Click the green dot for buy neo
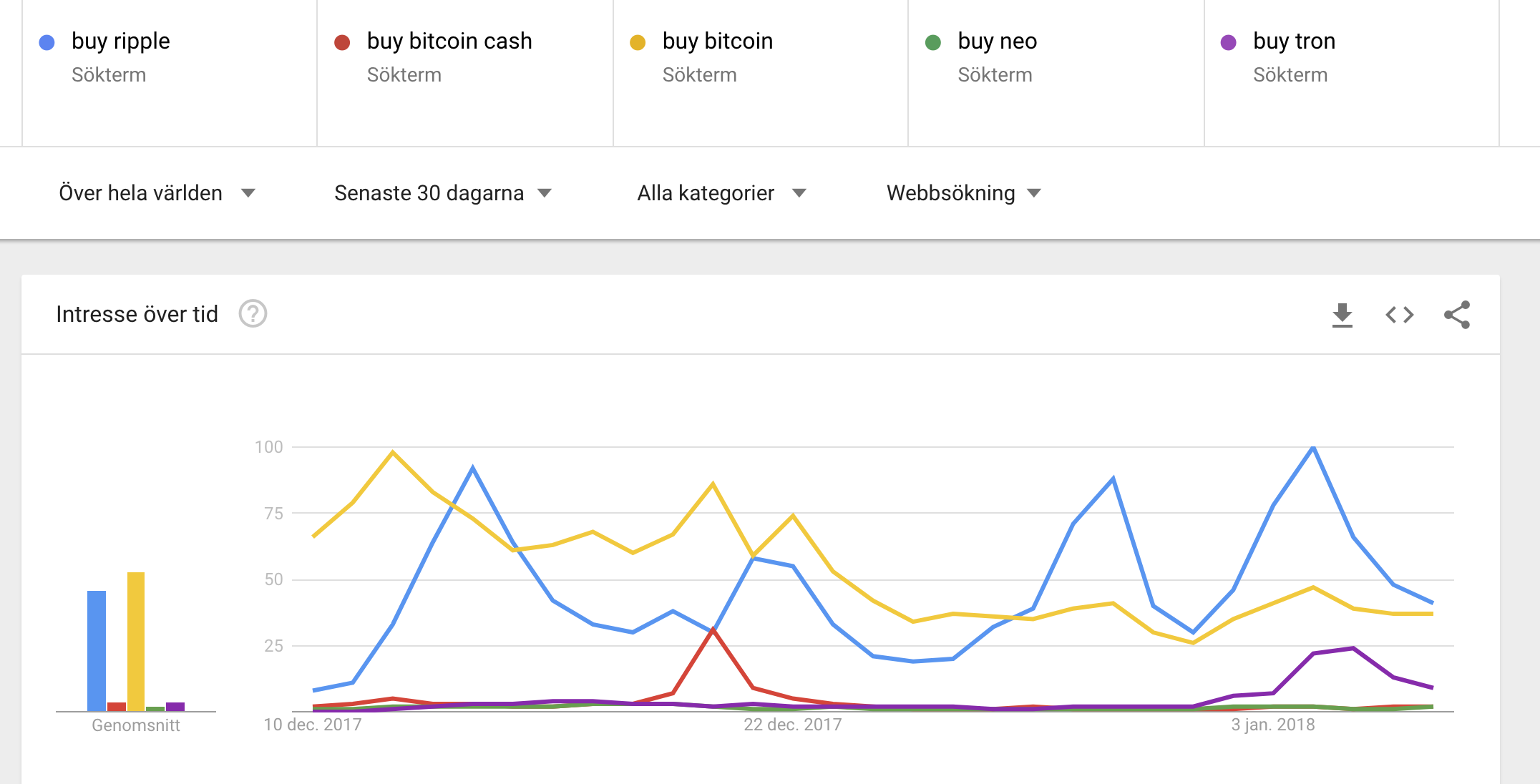 [933, 43]
